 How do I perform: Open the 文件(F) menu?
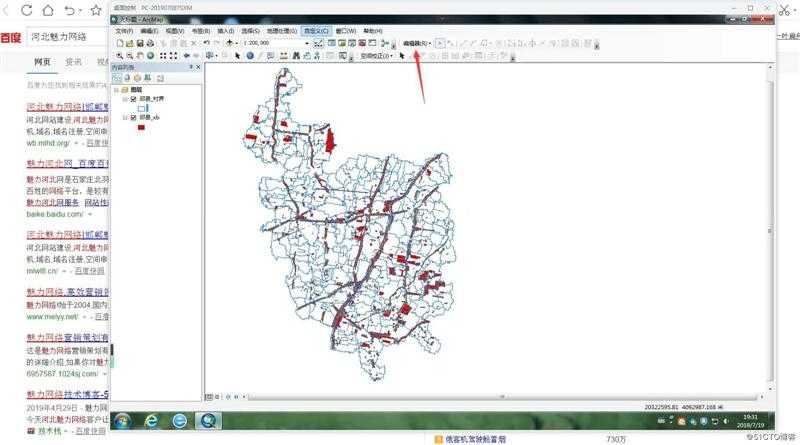[124, 31]
